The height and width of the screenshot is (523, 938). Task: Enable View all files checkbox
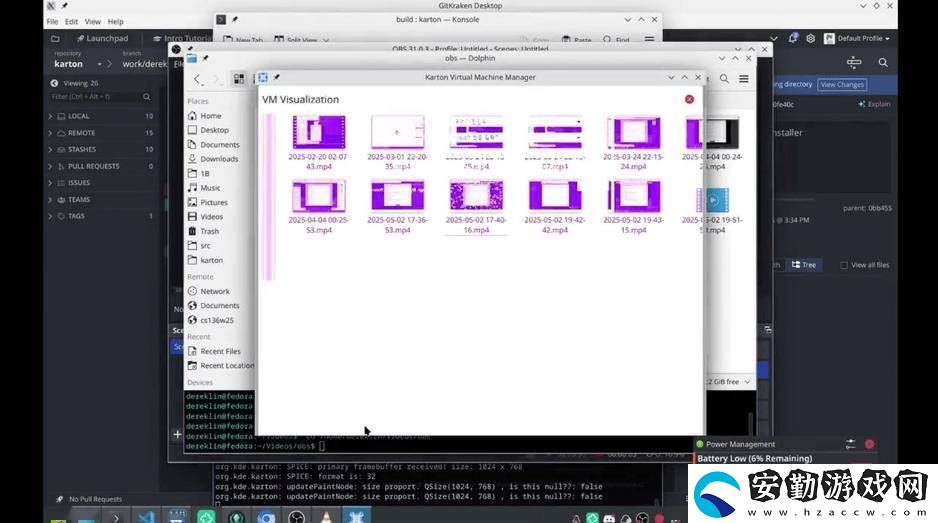click(x=844, y=265)
